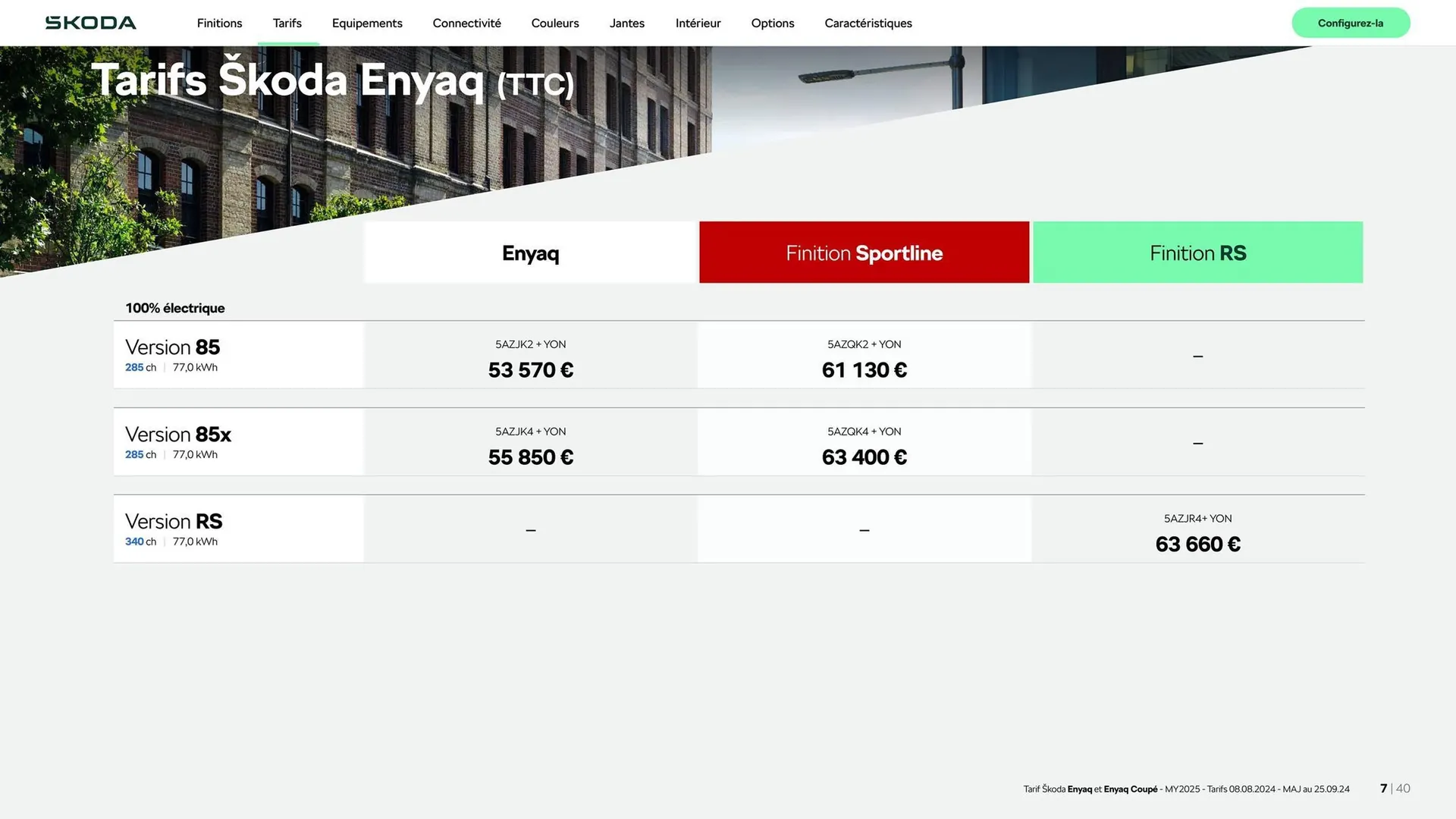Click the green Finition RS header
1456x819 pixels.
point(1197,253)
